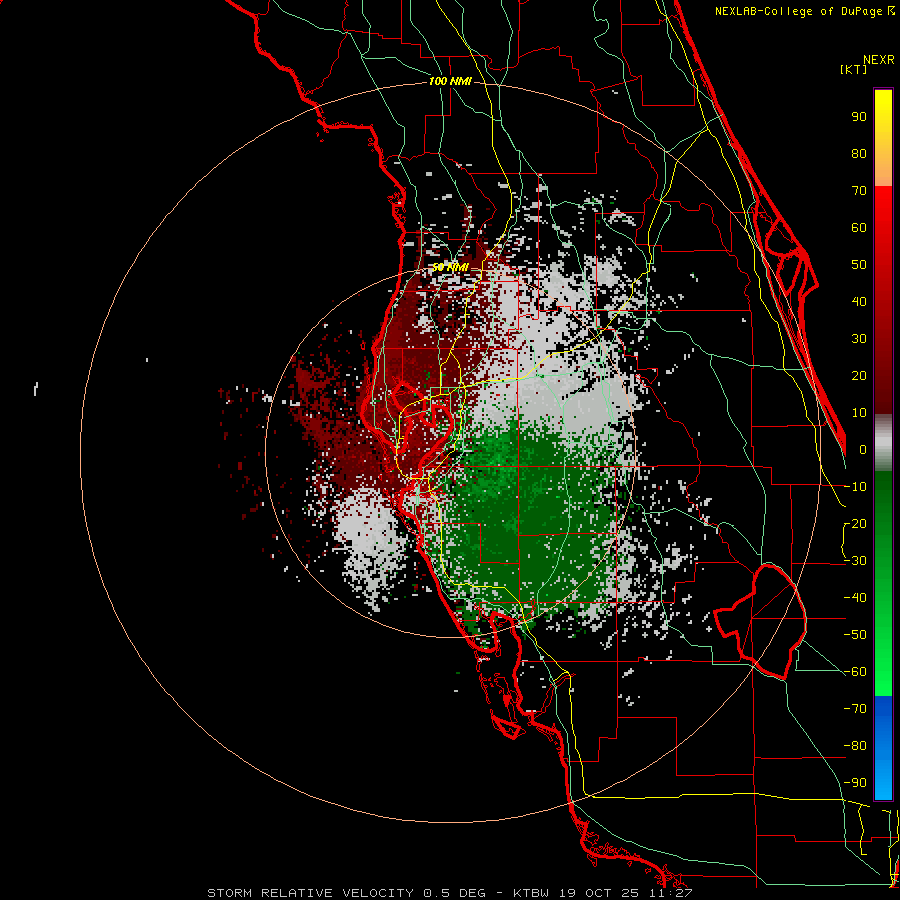The height and width of the screenshot is (900, 900).
Task: Click the -60 knot scale label
Action: [855, 672]
